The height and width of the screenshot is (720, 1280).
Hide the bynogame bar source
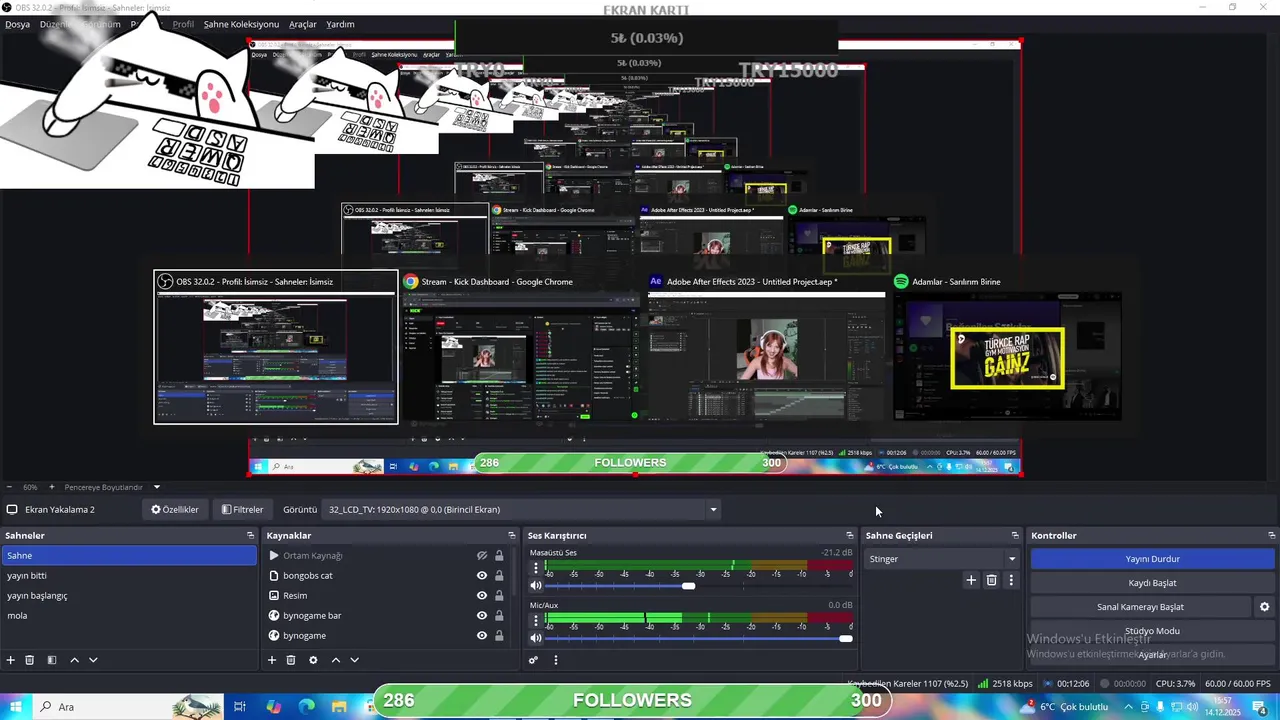(482, 616)
